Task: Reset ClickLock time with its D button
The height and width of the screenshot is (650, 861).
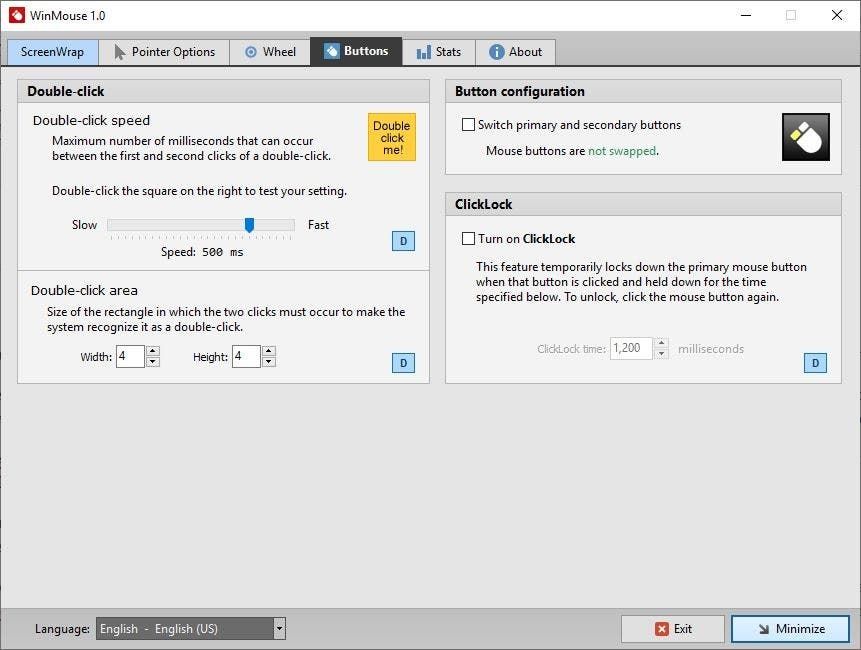Action: 815,363
